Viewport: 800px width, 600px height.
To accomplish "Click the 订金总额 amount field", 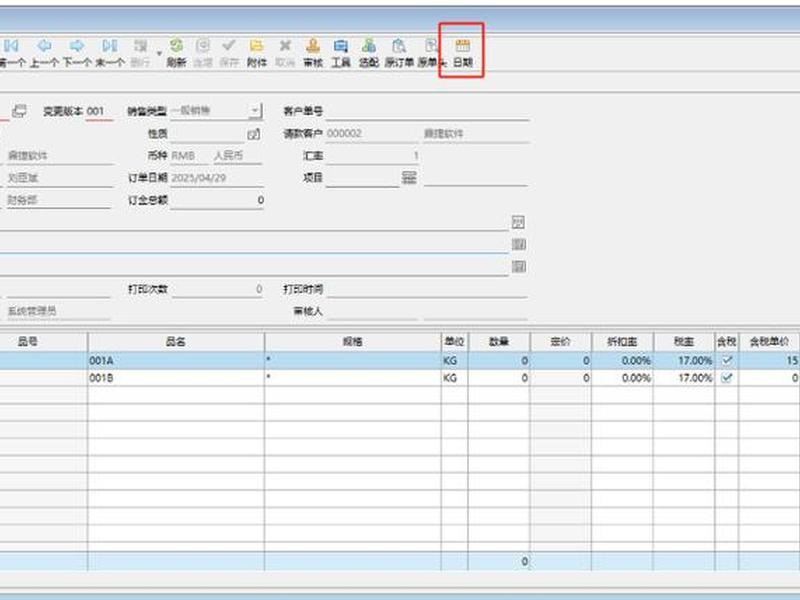I will click(x=217, y=200).
